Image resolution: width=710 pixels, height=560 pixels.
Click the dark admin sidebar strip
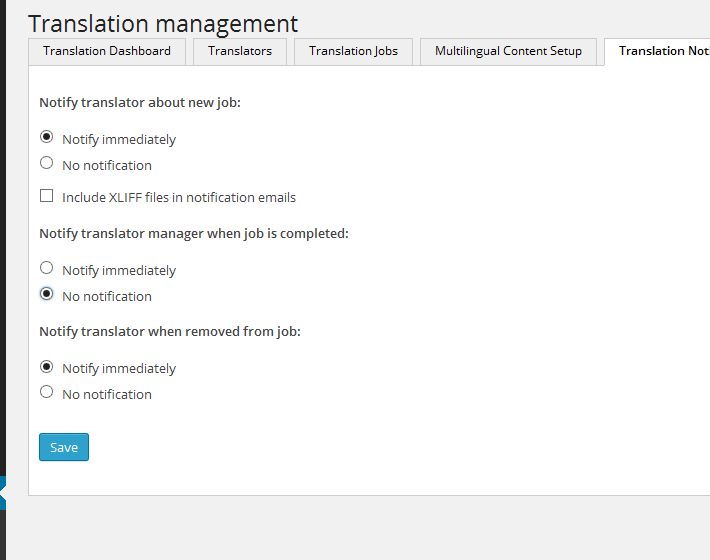coord(3,250)
